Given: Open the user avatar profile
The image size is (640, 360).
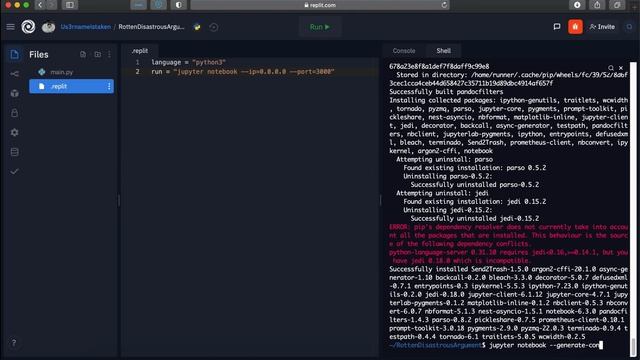Looking at the screenshot, I should click(x=48, y=27).
